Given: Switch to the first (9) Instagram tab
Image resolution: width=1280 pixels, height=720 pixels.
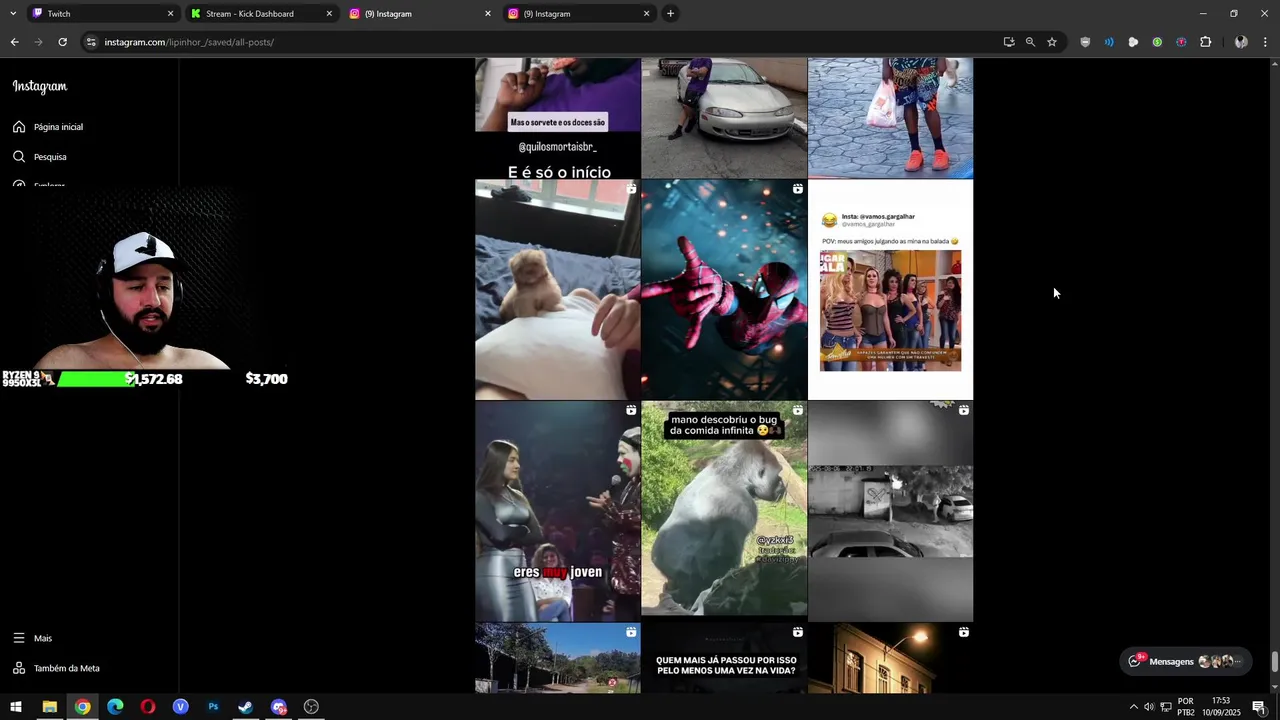Looking at the screenshot, I should 419,14.
